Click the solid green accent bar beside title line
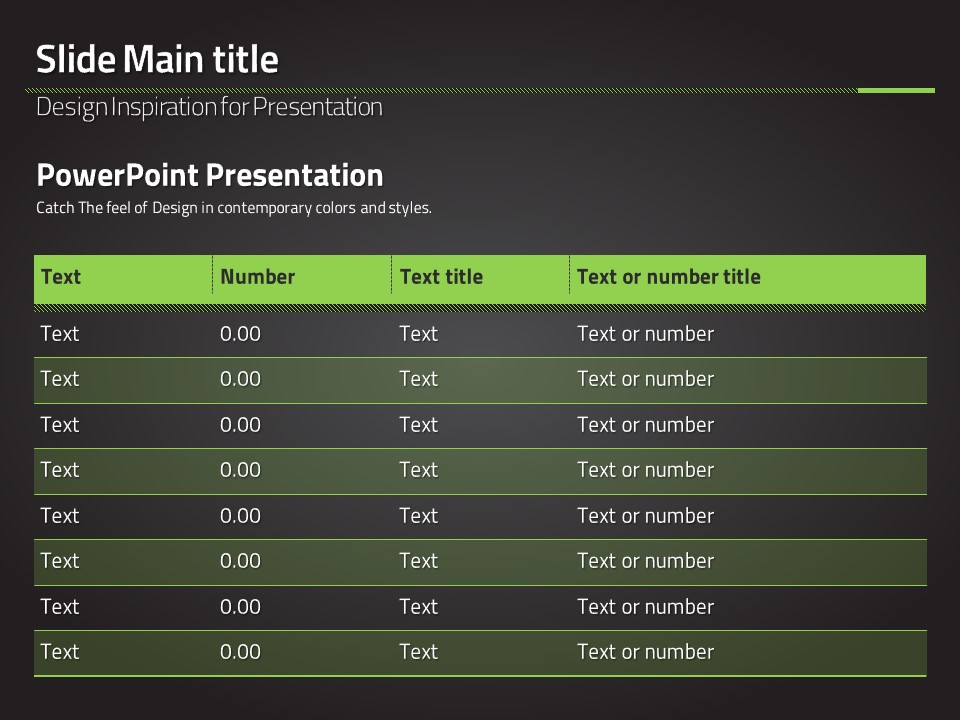960x720 pixels. pyautogui.click(x=896, y=91)
